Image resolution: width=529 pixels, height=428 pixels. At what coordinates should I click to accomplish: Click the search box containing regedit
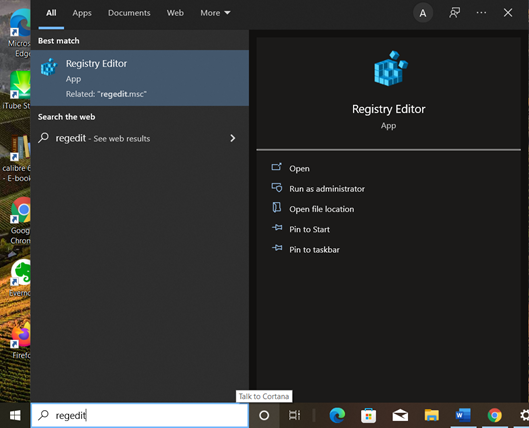click(140, 415)
